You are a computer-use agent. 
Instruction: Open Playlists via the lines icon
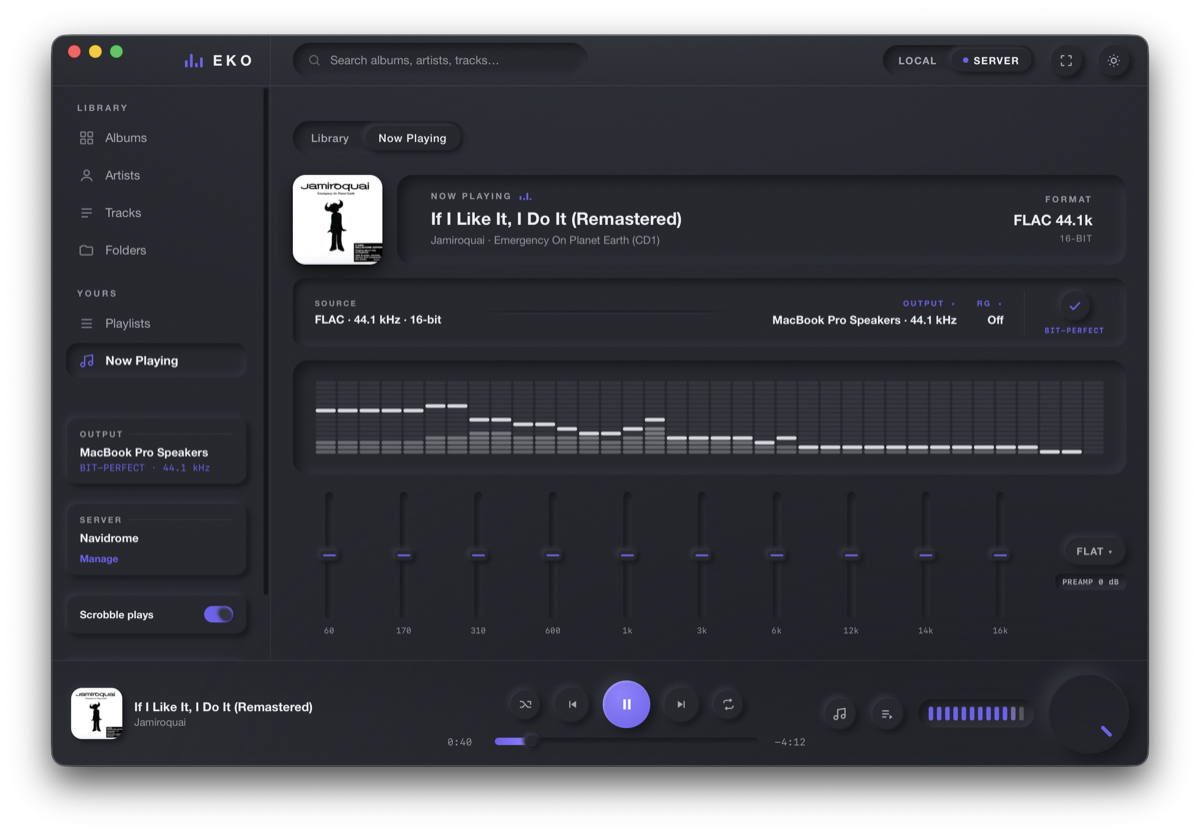[87, 323]
